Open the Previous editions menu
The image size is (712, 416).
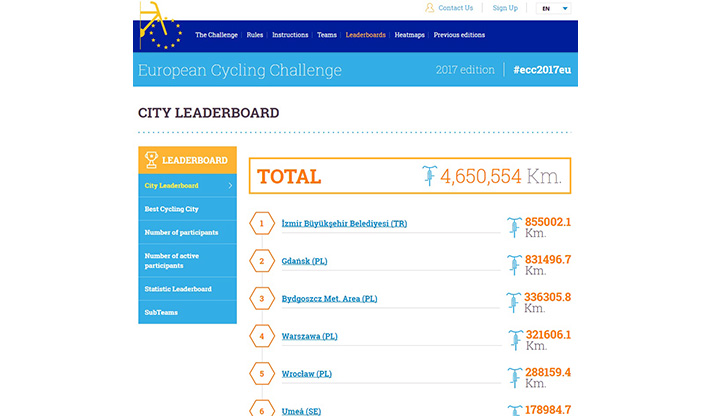pos(459,35)
